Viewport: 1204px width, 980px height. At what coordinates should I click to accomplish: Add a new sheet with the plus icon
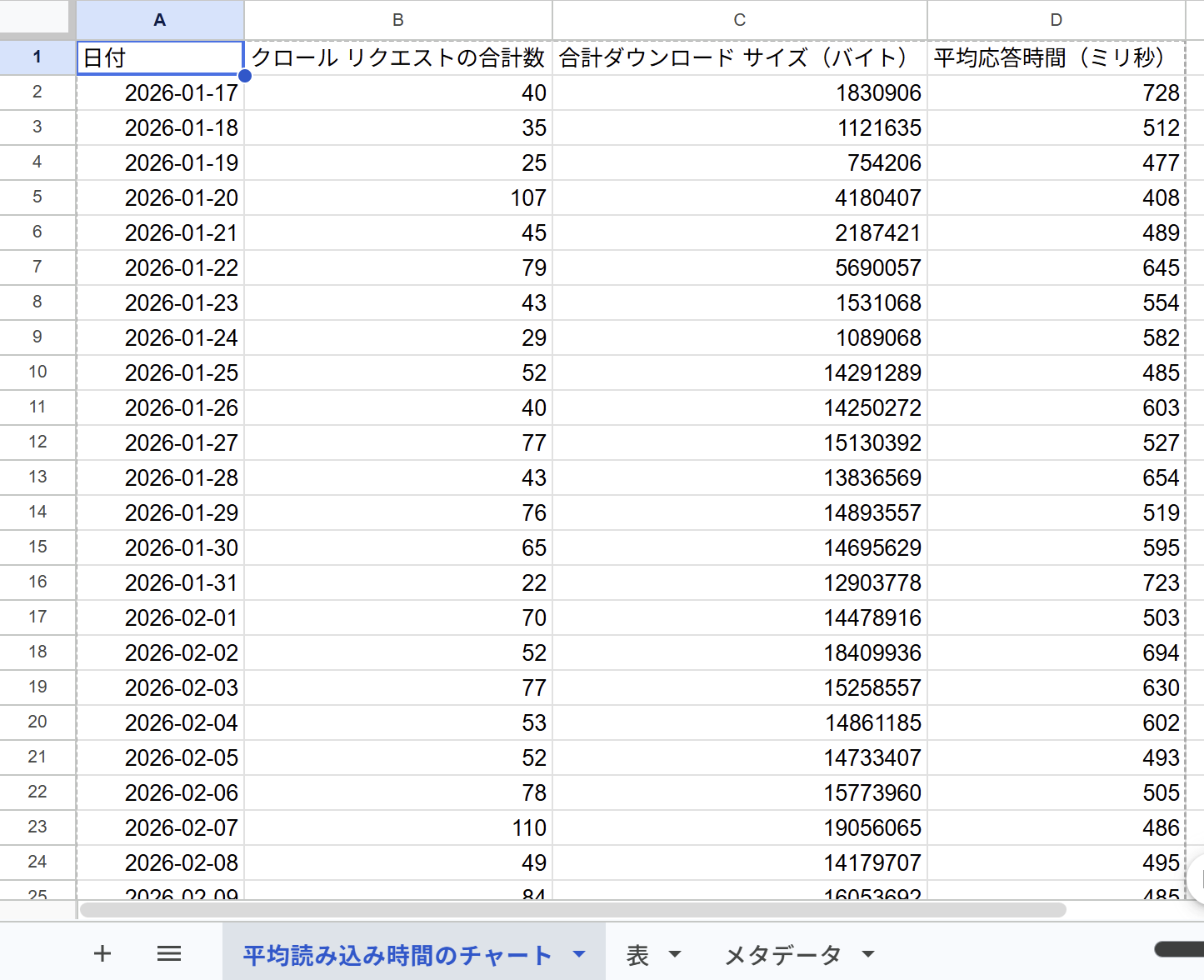[102, 952]
